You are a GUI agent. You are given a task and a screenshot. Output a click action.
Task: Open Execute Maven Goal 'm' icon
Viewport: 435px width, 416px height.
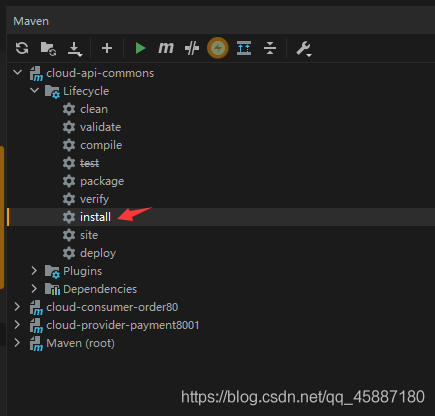pos(166,48)
